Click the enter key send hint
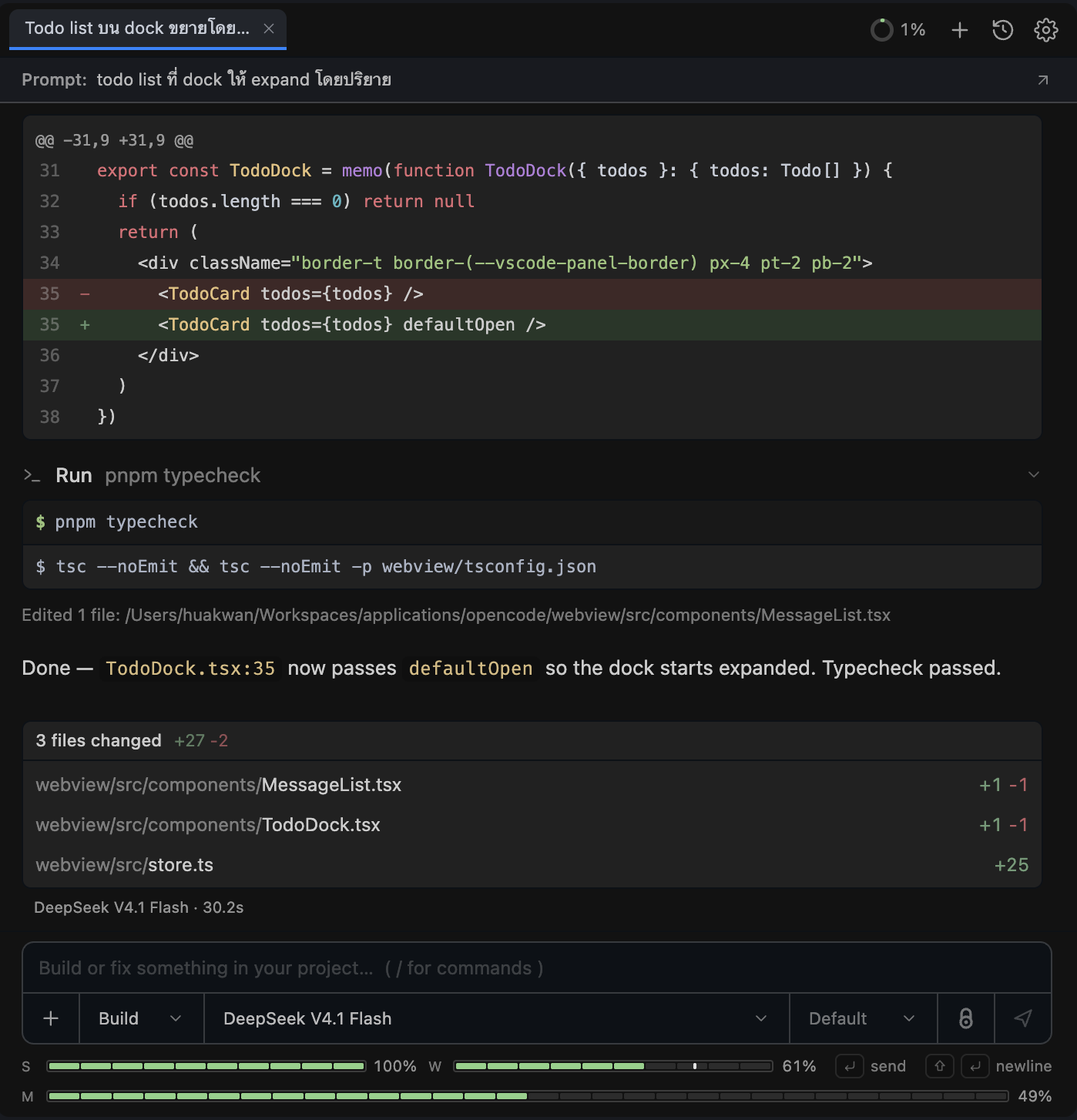The image size is (1077, 1120). point(849,1066)
